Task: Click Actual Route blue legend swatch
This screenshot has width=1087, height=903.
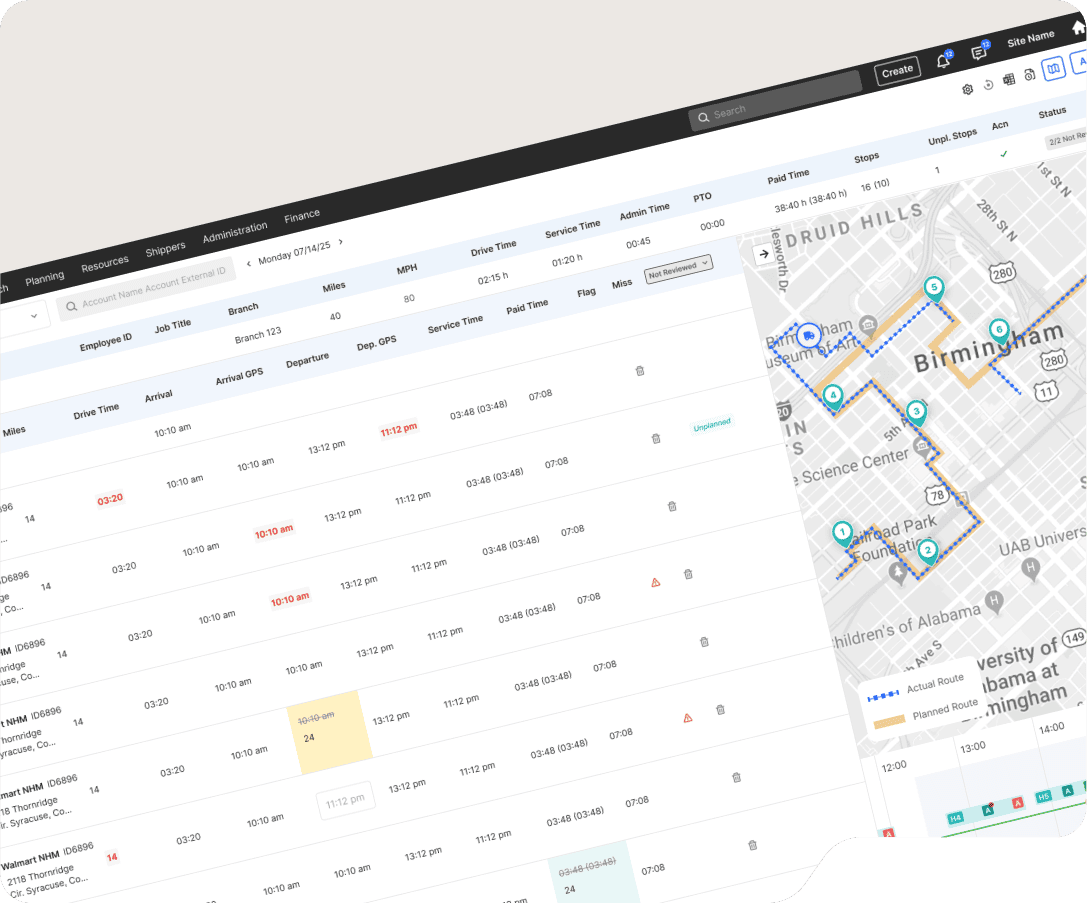Action: coord(883,695)
